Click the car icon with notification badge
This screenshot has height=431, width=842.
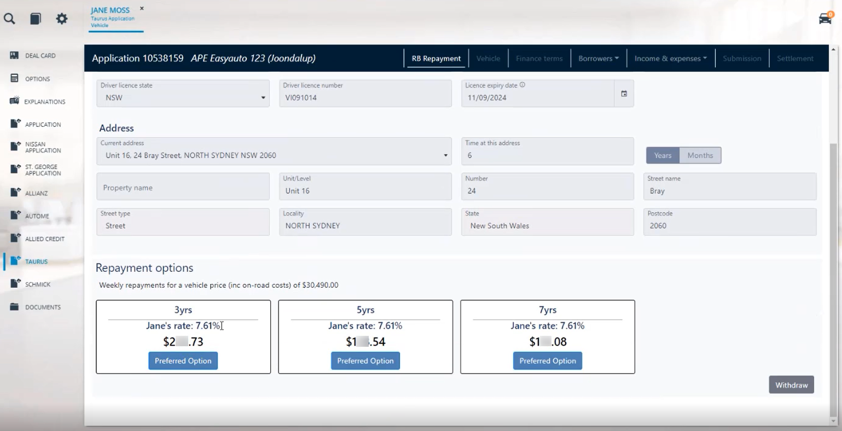coord(825,18)
